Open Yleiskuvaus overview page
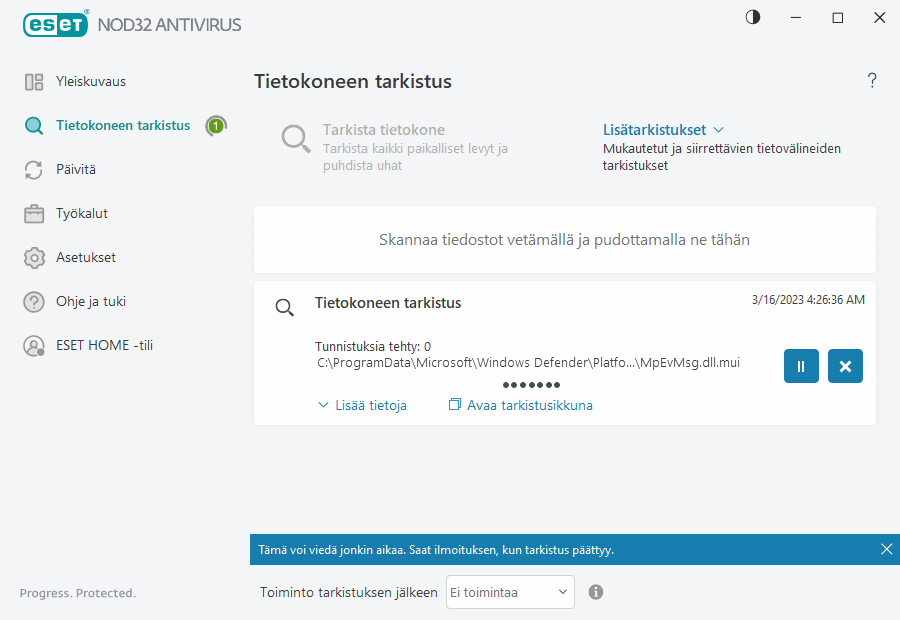The image size is (900, 620). coord(90,82)
